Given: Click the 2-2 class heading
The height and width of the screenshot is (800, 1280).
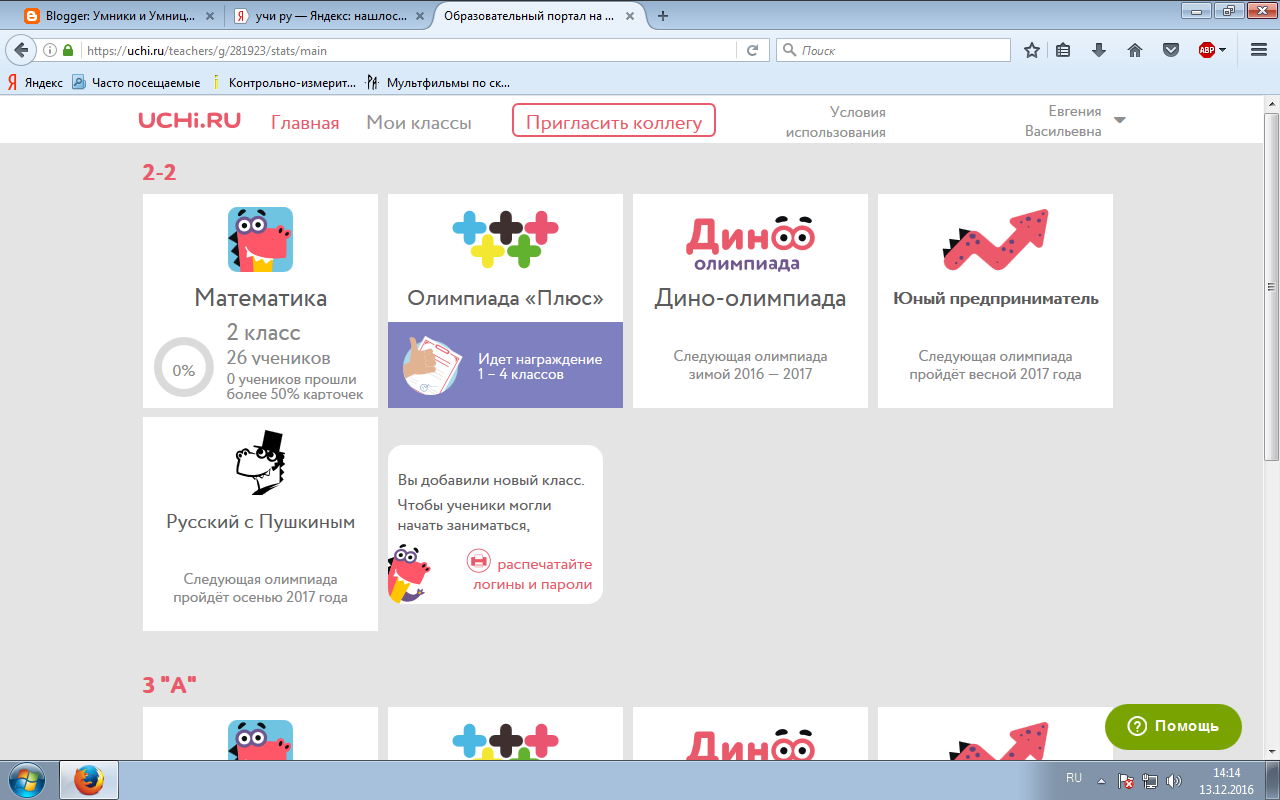Looking at the screenshot, I should (159, 172).
